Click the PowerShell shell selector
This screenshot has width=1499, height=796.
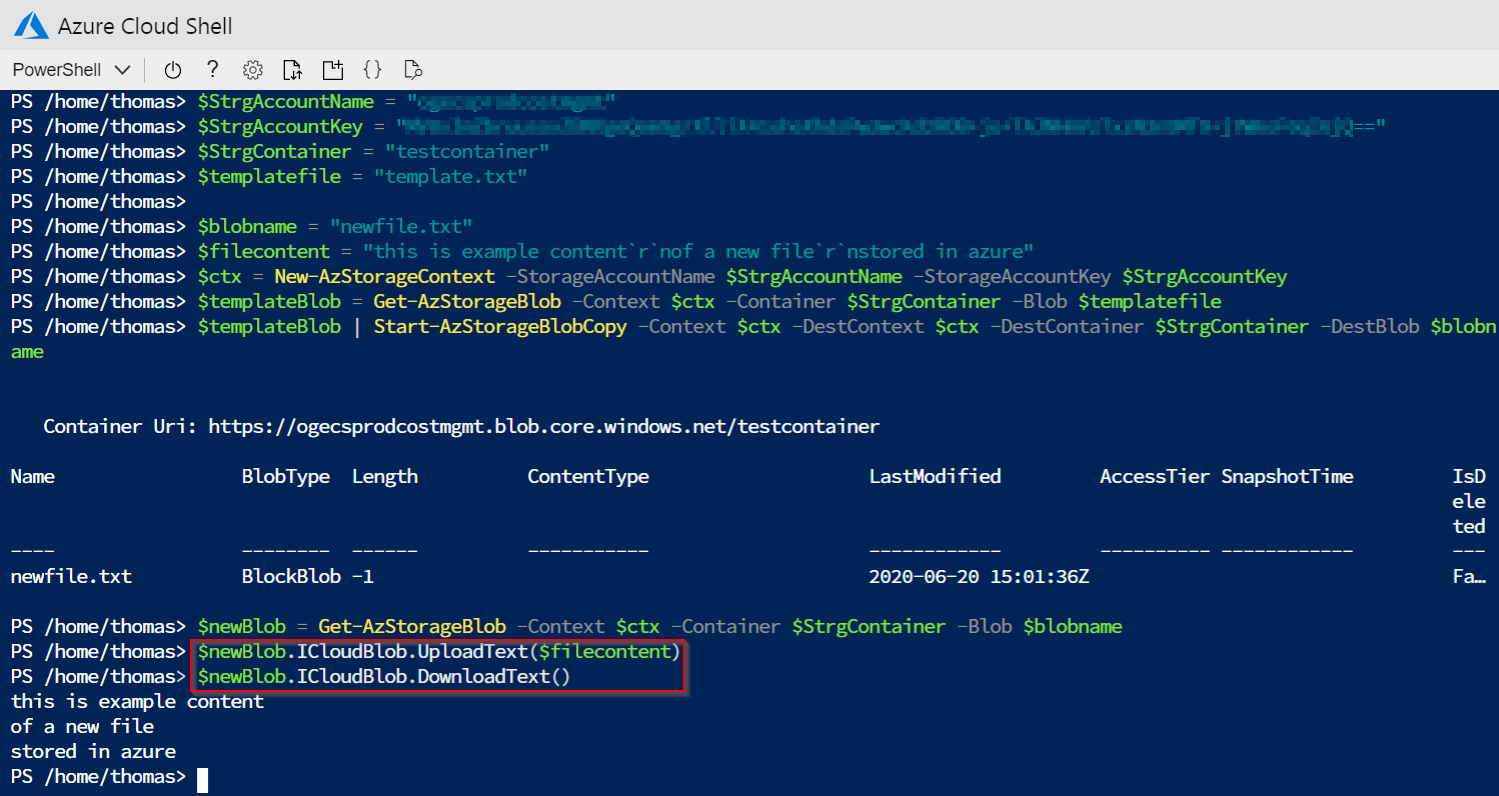55,69
